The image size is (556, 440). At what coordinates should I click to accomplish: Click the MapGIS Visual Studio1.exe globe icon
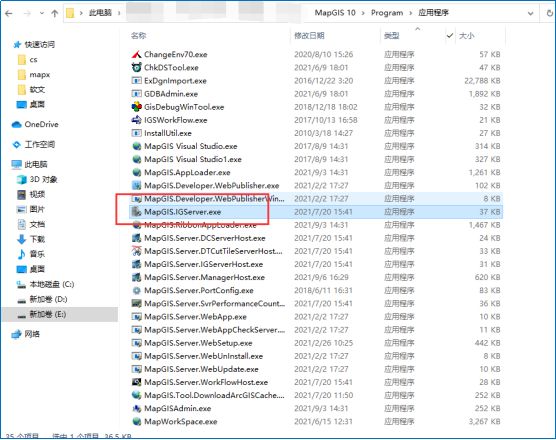[x=137, y=159]
